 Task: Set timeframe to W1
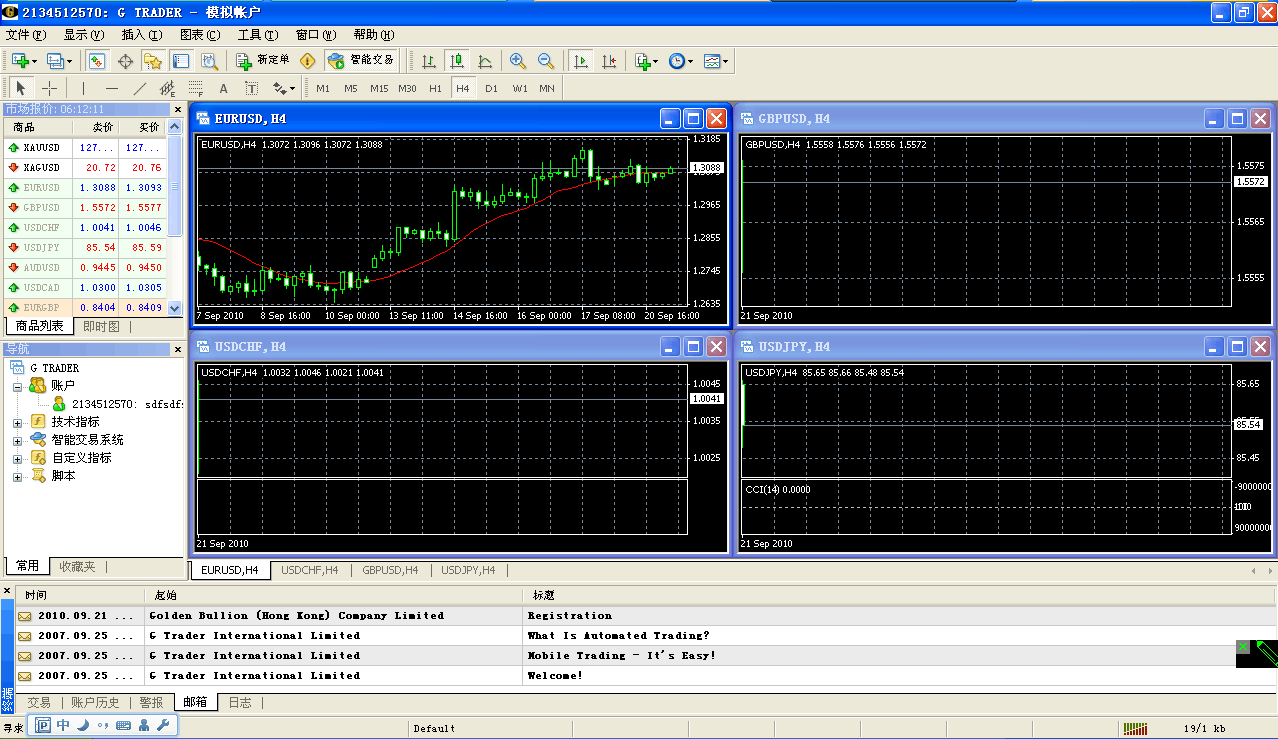[520, 88]
